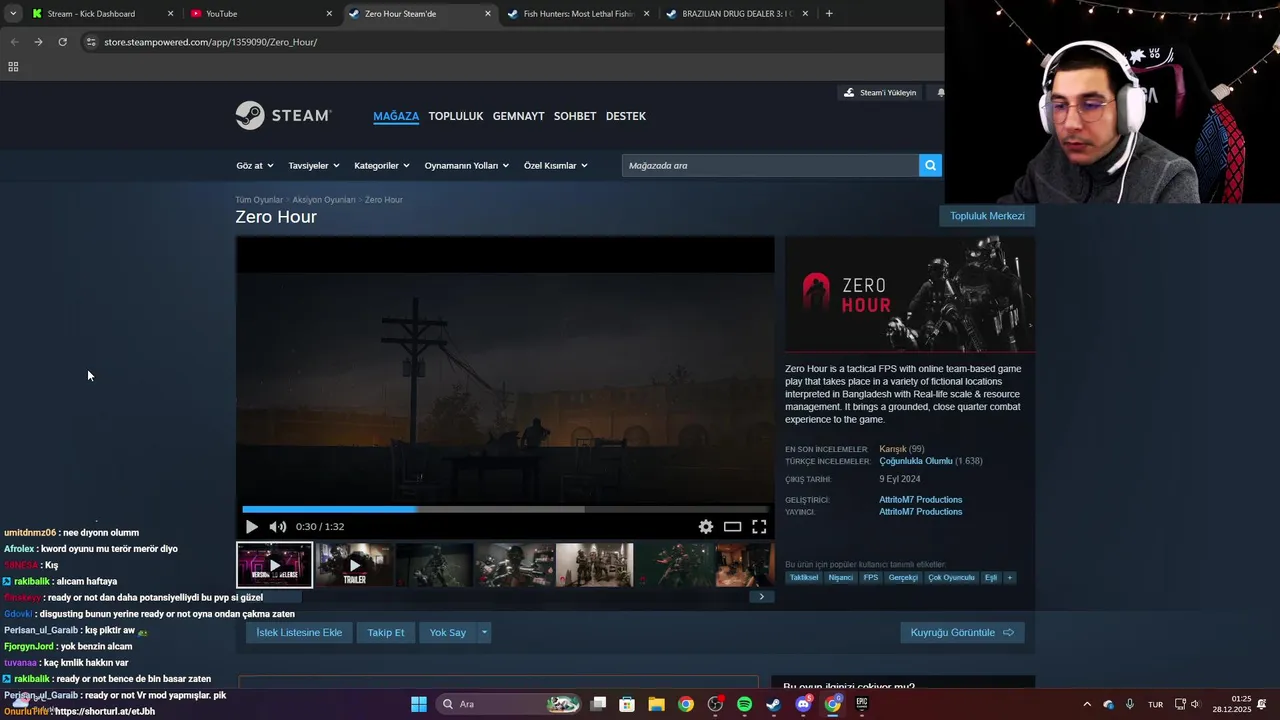Open File Explorer from the taskbar

click(656, 704)
